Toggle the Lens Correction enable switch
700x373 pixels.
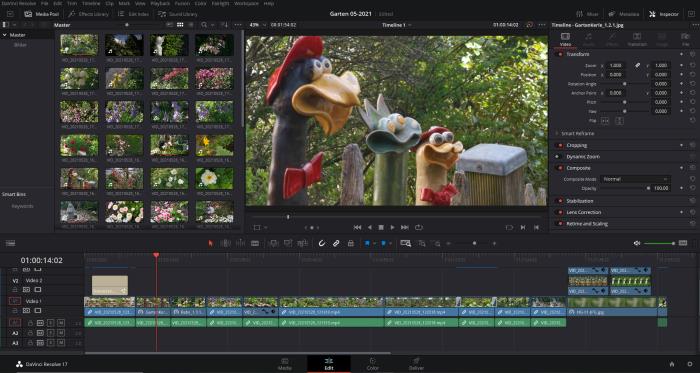[x=559, y=212]
